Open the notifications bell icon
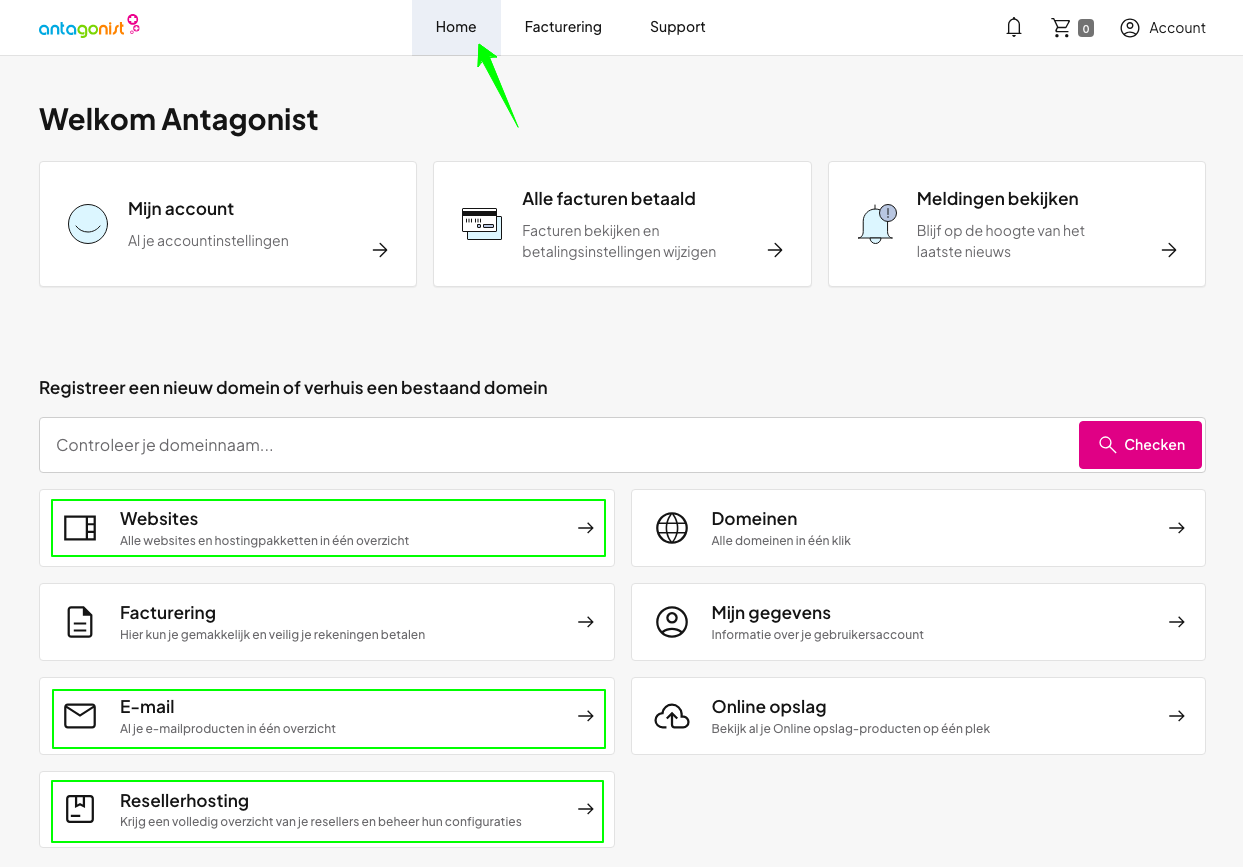Screen dimensions: 1243x867 1014,28
